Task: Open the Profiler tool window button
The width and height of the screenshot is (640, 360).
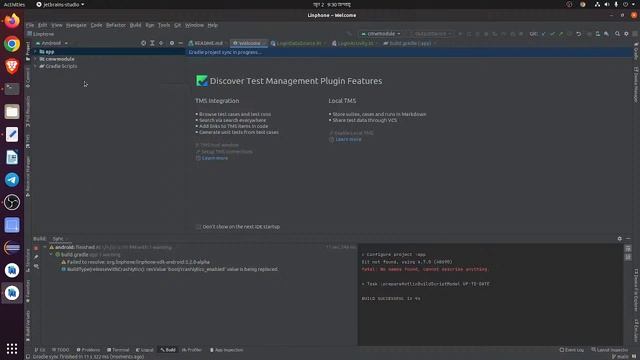Action: coord(192,350)
